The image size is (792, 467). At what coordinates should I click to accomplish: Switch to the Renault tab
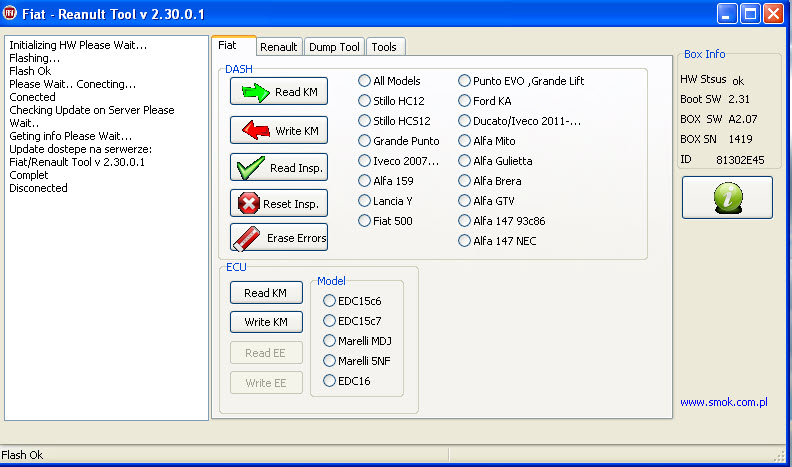click(x=278, y=47)
